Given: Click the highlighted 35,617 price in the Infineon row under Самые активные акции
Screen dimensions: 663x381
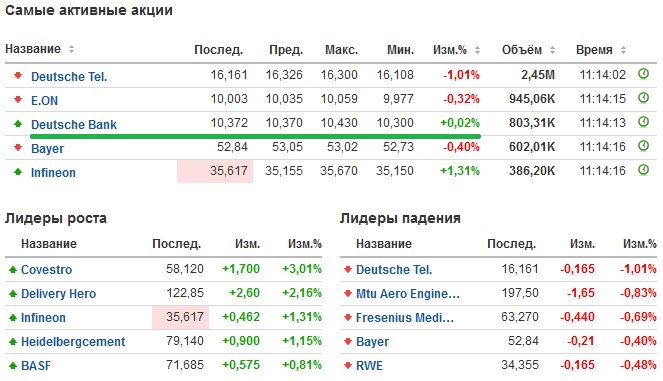Looking at the screenshot, I should pos(215,171).
